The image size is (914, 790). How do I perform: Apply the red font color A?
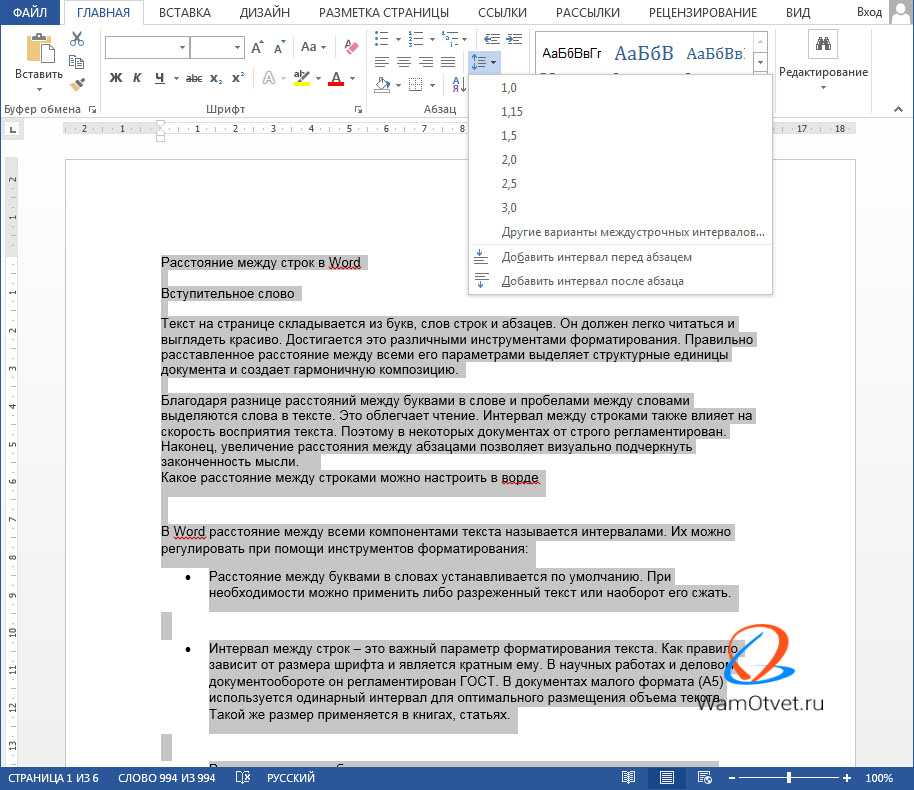point(336,78)
